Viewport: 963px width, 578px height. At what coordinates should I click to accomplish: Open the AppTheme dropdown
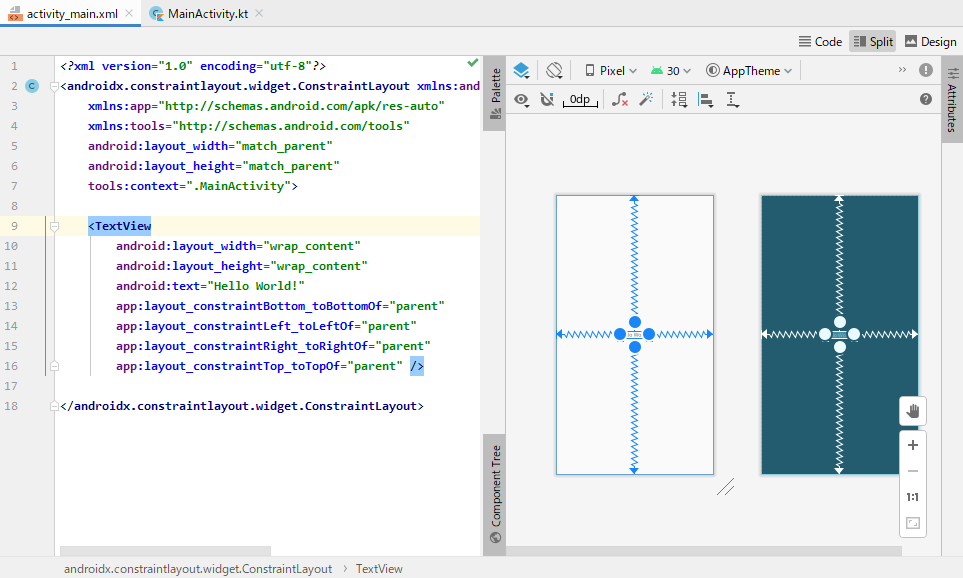click(749, 71)
